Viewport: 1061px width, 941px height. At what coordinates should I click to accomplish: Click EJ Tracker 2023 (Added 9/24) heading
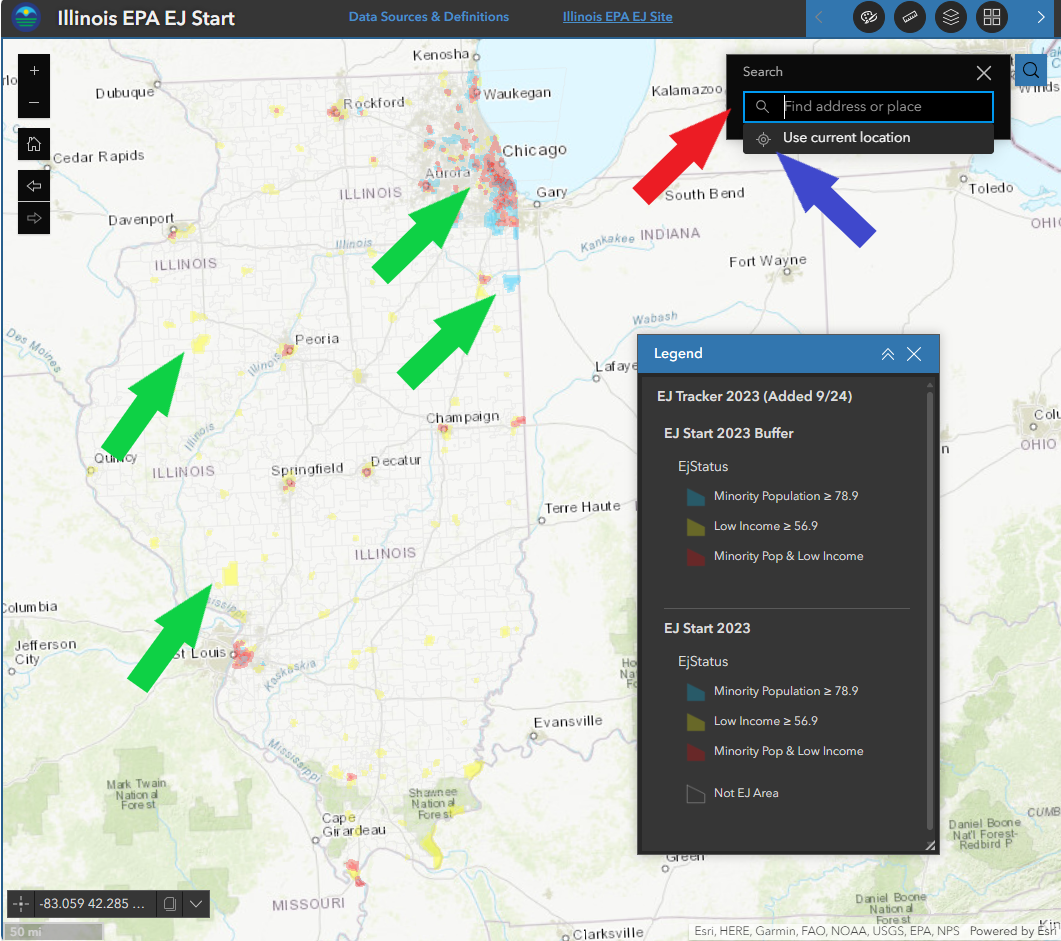(754, 396)
